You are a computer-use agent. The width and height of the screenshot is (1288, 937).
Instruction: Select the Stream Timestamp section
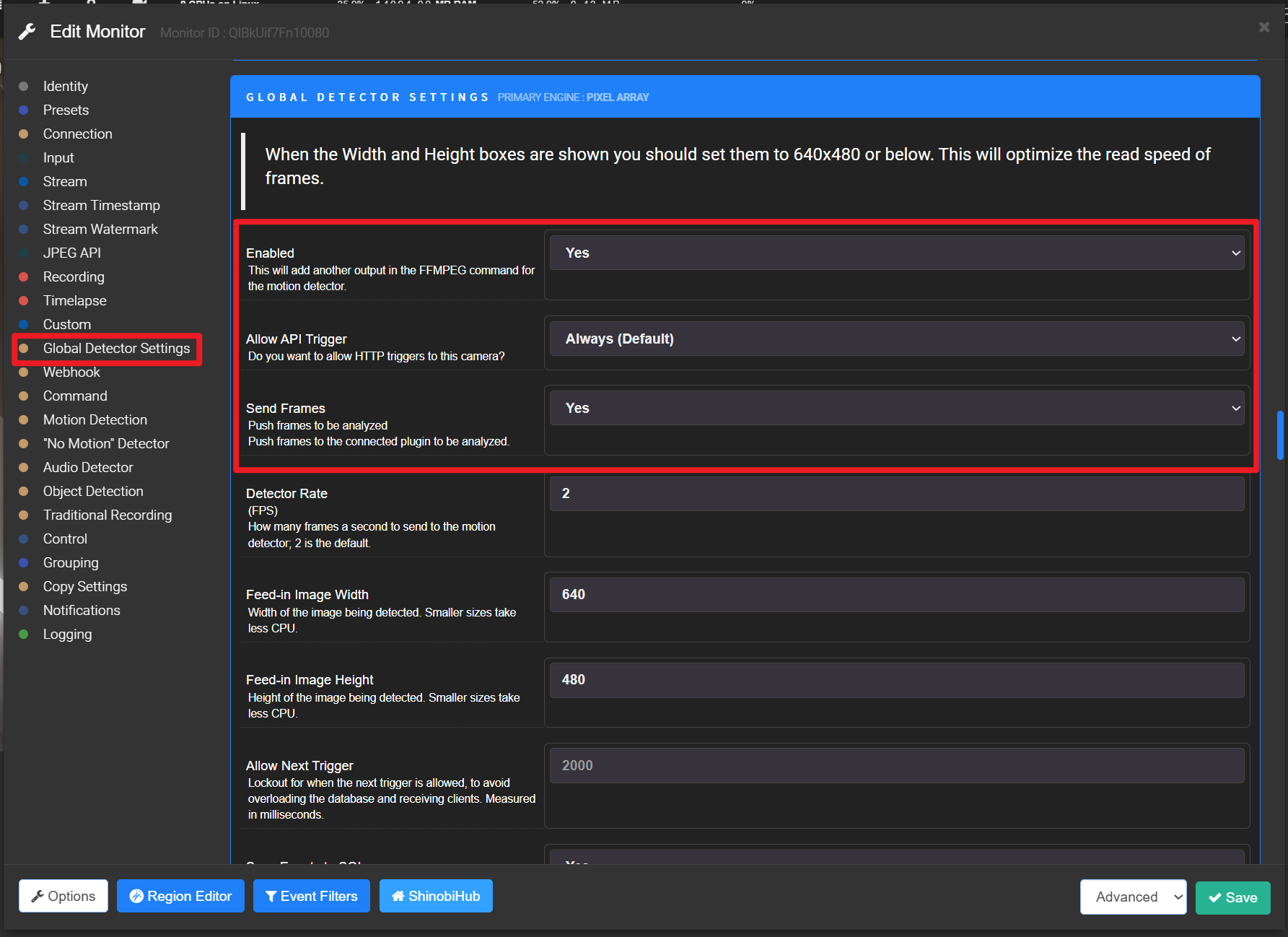pyautogui.click(x=101, y=205)
